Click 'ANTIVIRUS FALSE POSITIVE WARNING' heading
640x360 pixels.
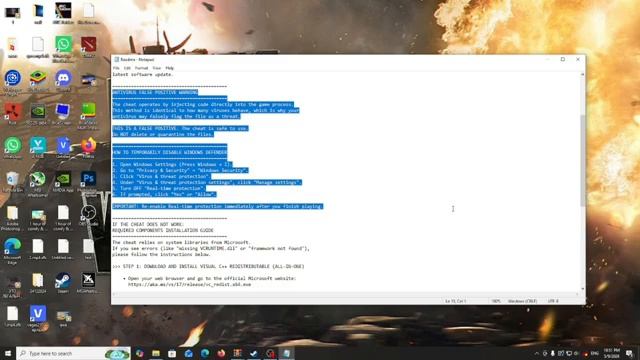[155, 93]
